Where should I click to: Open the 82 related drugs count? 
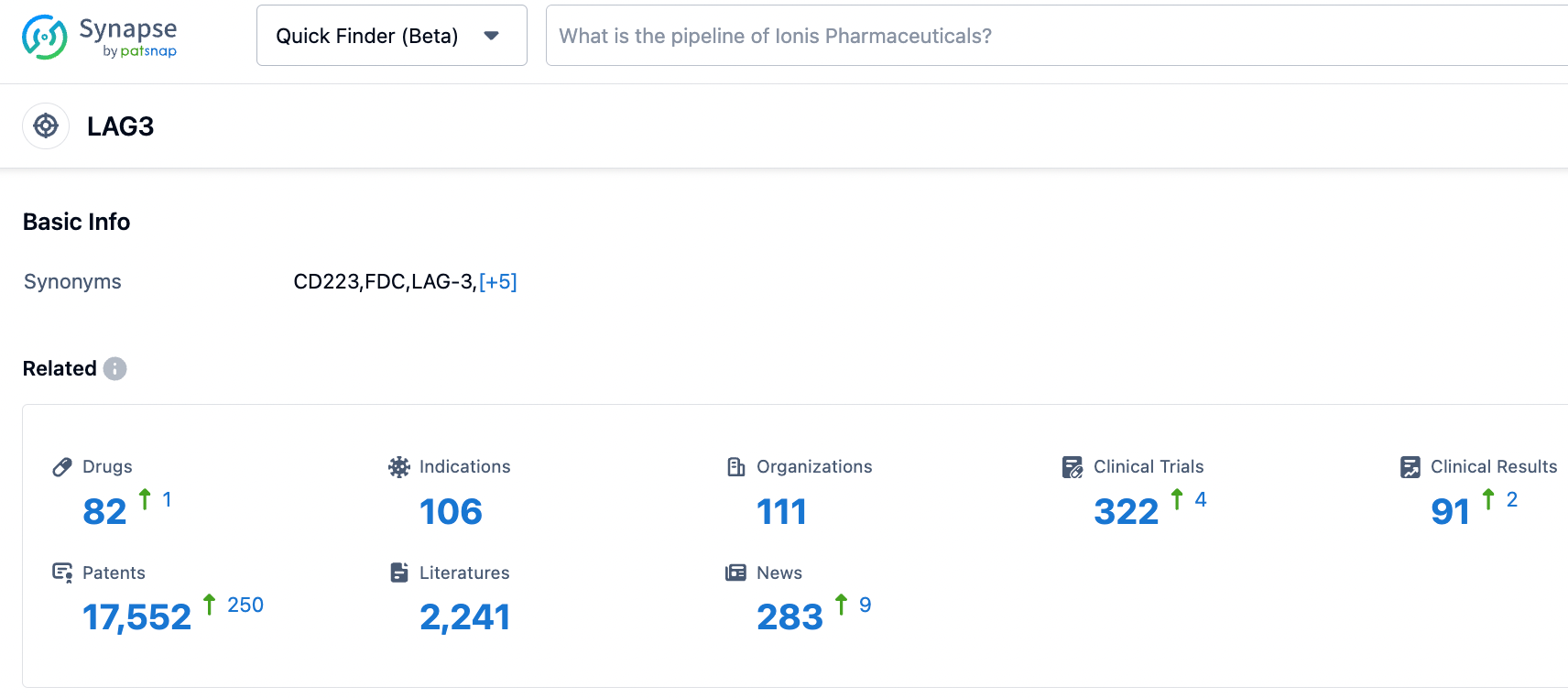point(104,511)
